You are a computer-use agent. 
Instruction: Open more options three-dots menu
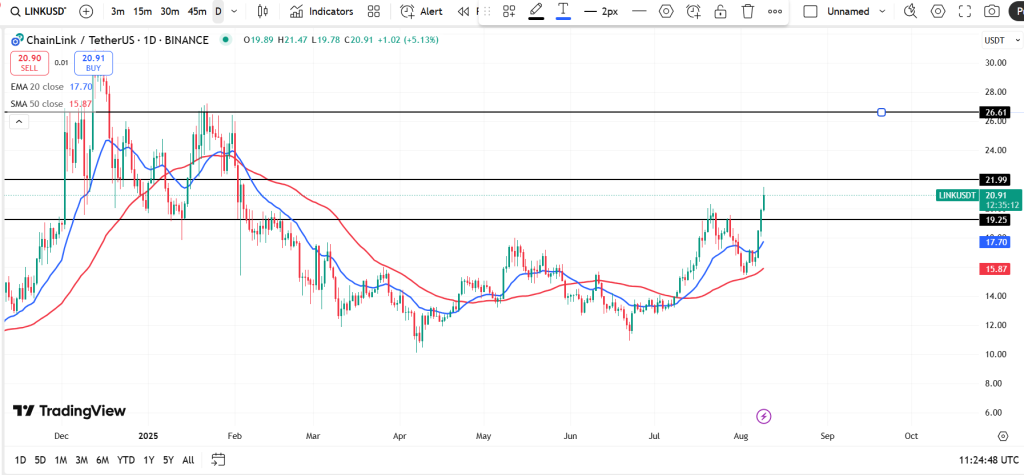coord(775,11)
